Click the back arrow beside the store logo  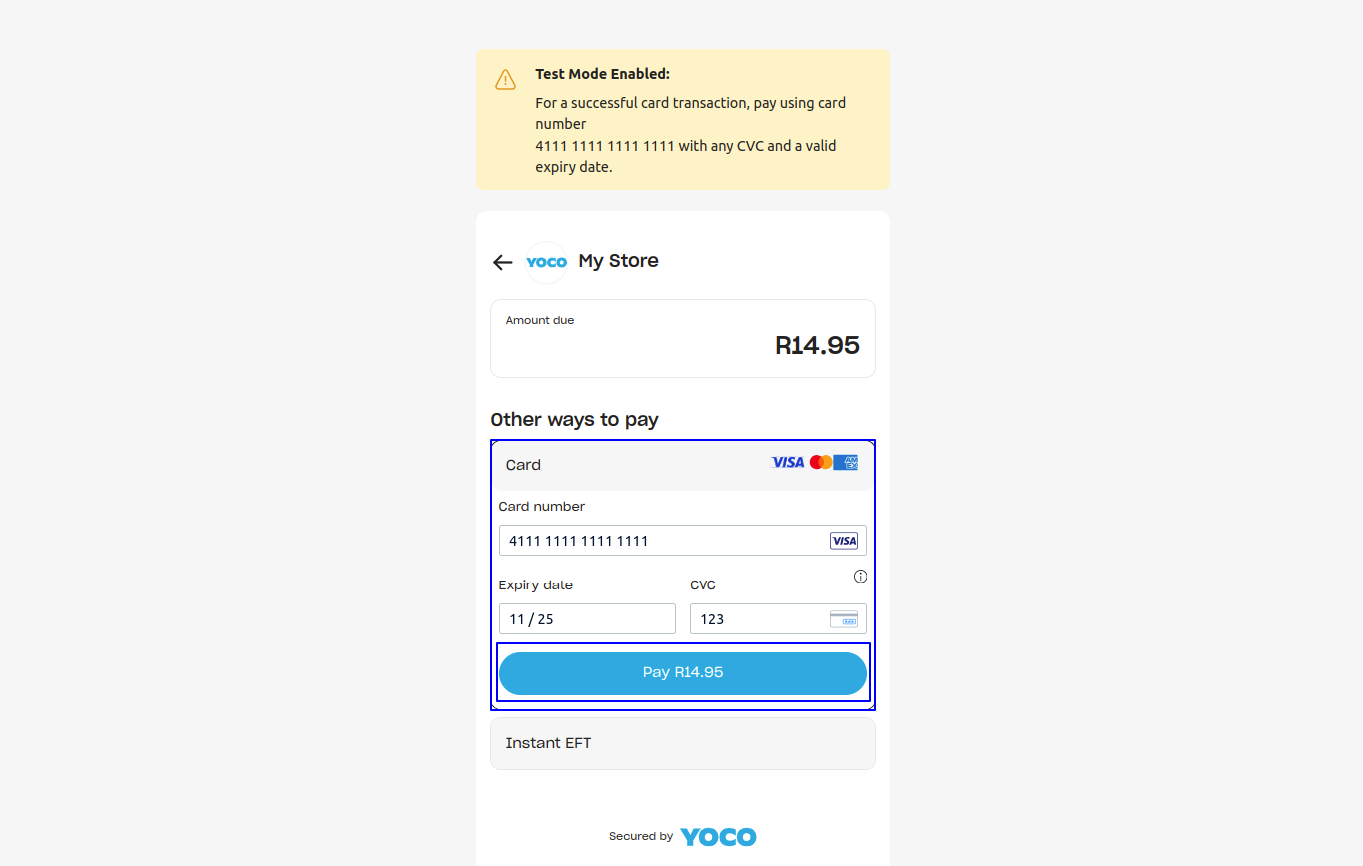pyautogui.click(x=502, y=262)
